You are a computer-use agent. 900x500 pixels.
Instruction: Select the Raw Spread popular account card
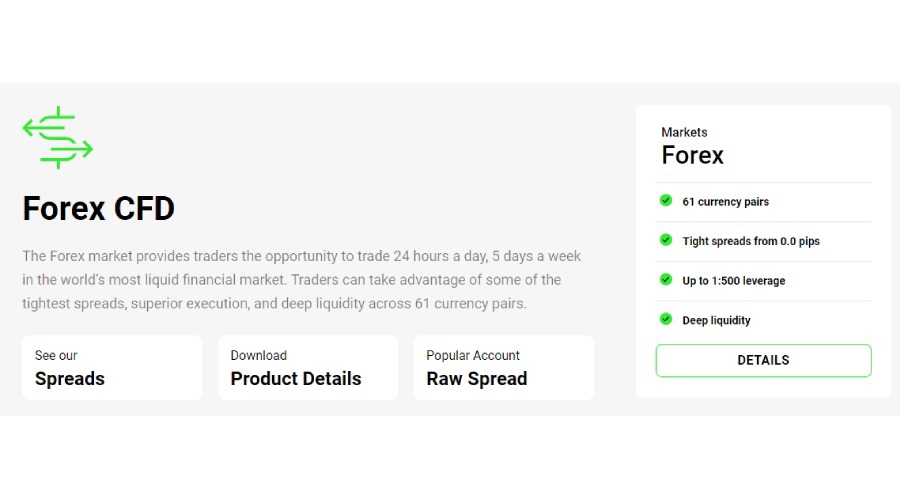click(503, 368)
